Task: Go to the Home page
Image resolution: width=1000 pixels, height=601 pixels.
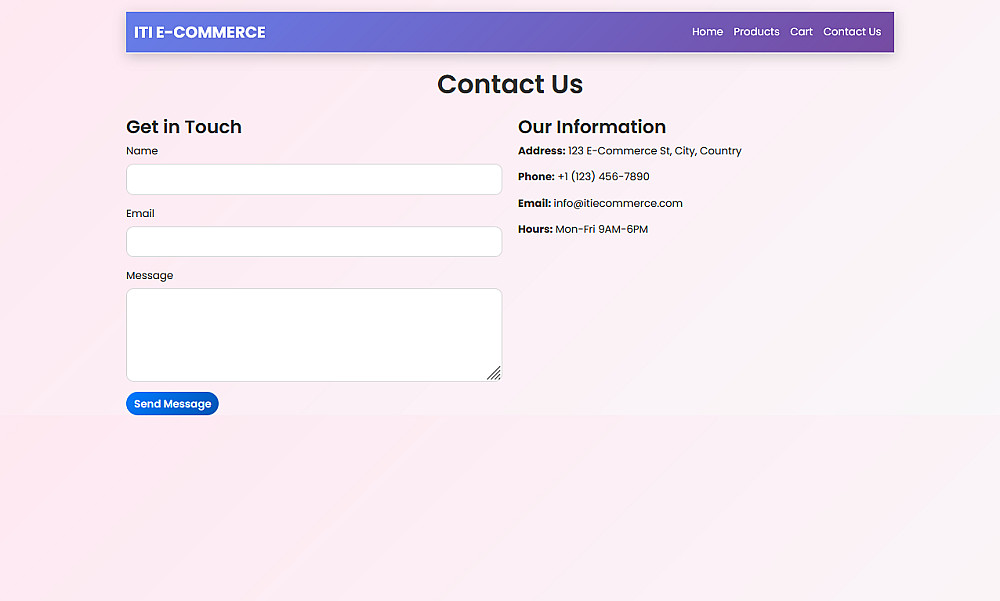Action: [x=707, y=32]
